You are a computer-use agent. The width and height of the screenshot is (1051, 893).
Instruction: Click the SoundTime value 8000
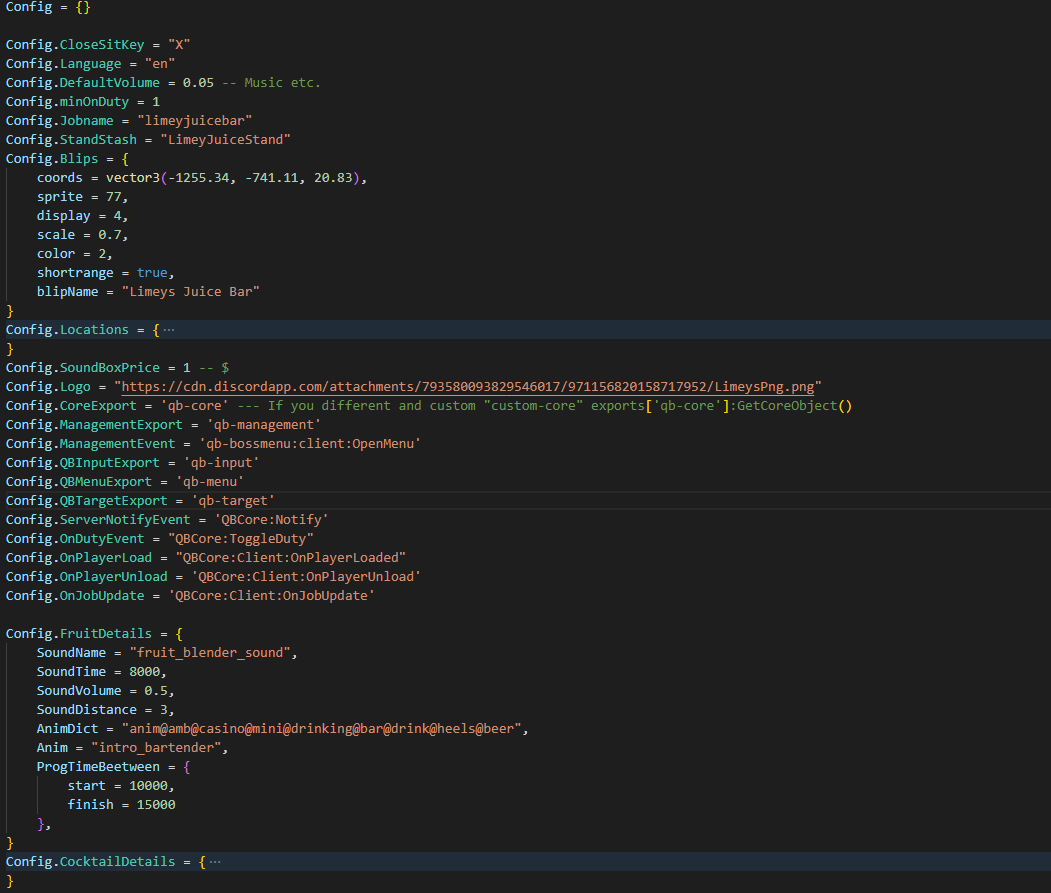[145, 672]
